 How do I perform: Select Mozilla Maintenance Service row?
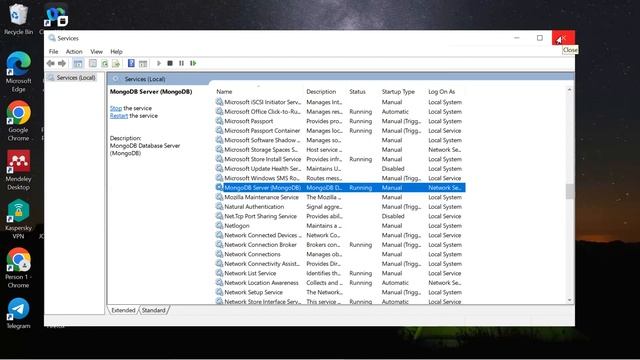pyautogui.click(x=340, y=197)
